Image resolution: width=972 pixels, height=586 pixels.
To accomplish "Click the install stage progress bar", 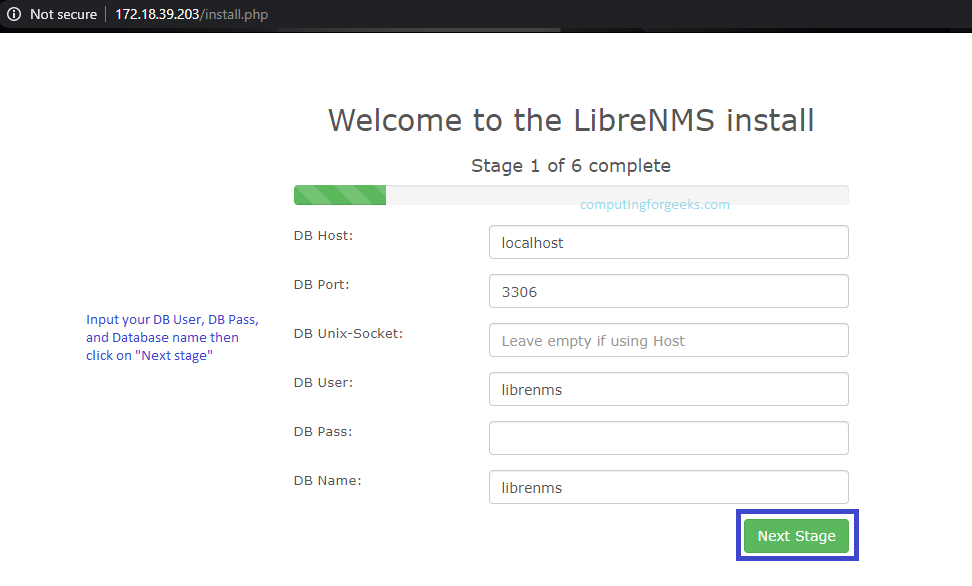I will click(x=571, y=195).
